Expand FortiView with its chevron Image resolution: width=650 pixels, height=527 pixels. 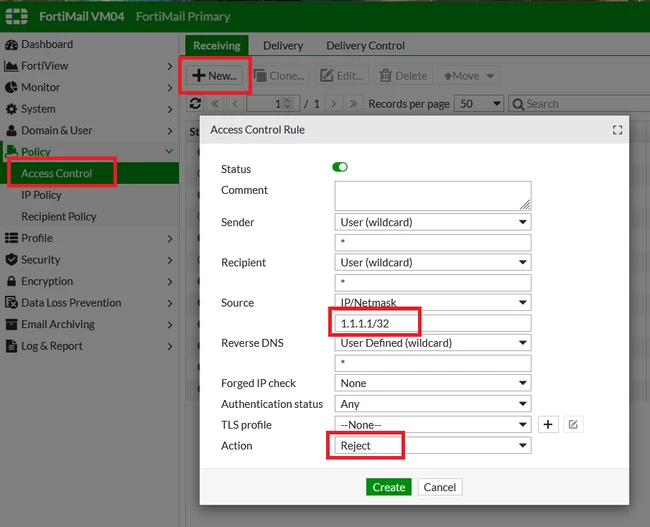(x=170, y=66)
